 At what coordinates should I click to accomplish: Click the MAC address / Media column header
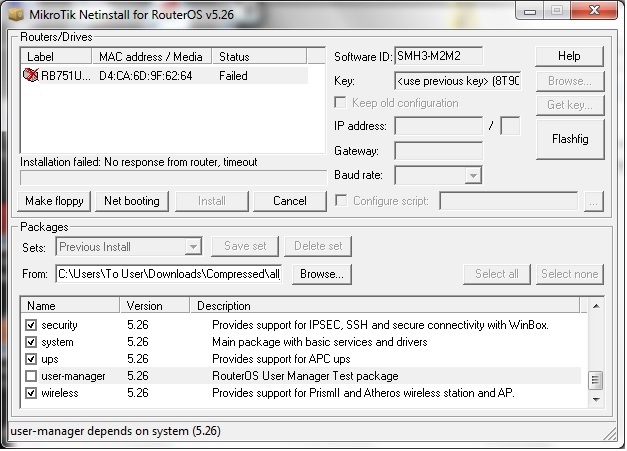[x=152, y=57]
